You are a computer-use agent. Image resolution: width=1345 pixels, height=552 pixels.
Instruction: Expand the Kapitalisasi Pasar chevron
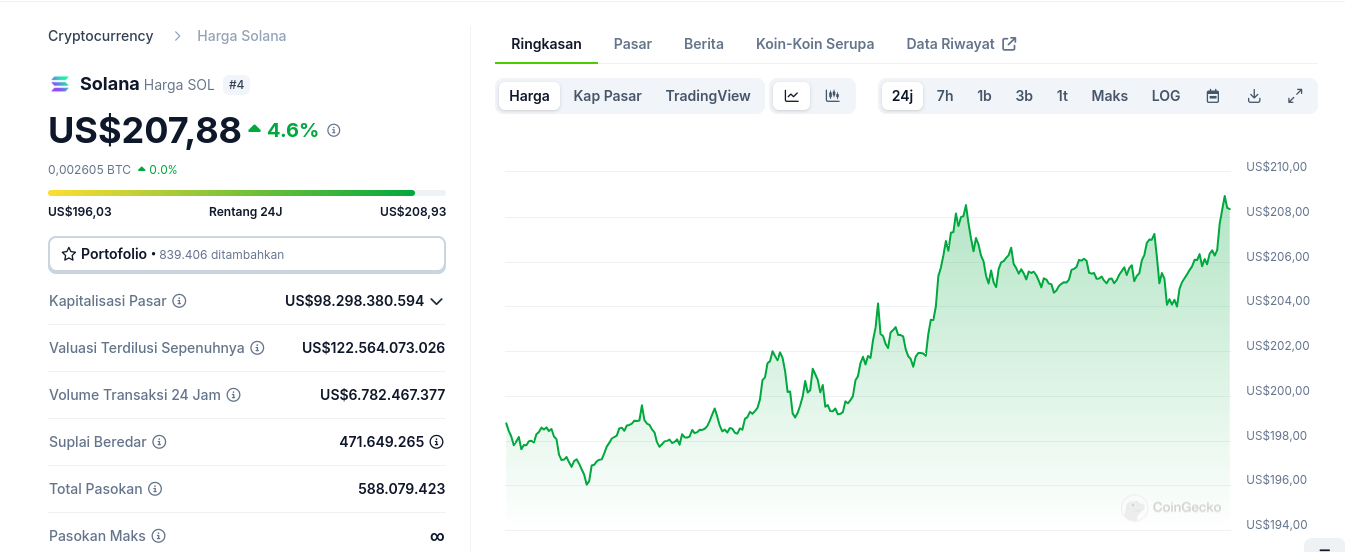(436, 301)
